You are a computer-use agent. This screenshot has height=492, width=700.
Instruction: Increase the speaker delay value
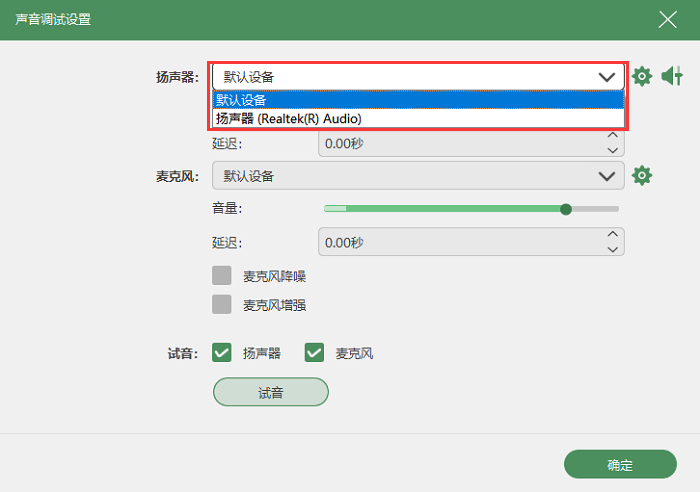612,135
